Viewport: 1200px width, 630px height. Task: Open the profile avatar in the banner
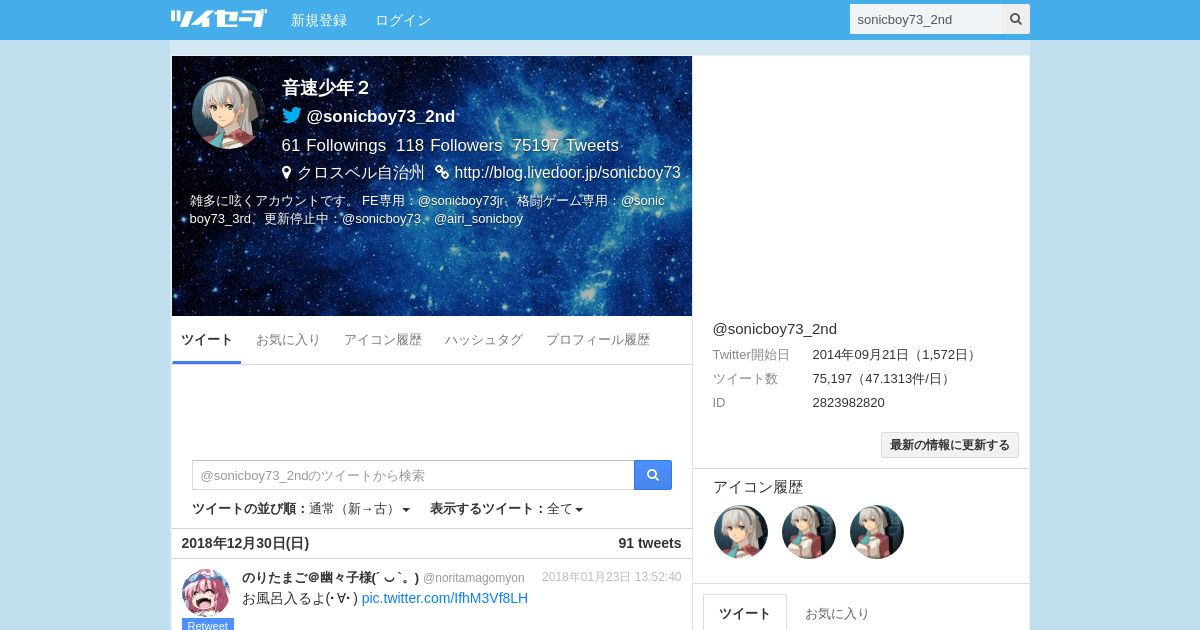click(x=228, y=112)
